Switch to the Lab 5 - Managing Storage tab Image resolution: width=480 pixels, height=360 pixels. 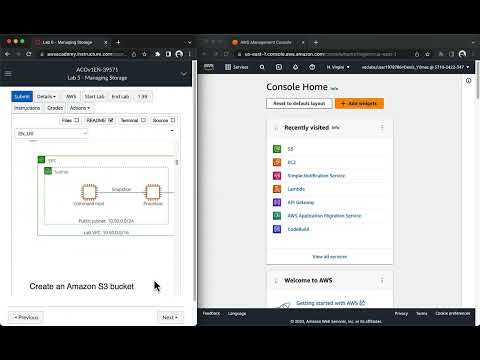click(68, 42)
